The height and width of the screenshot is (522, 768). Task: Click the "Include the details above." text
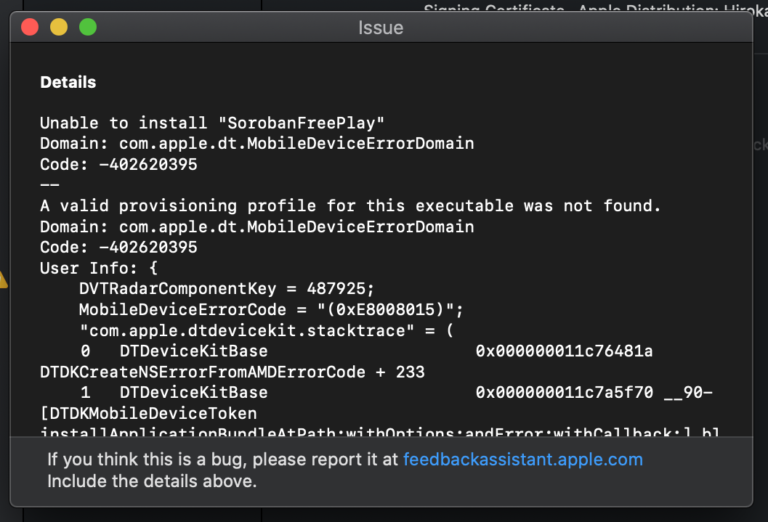[x=152, y=481]
